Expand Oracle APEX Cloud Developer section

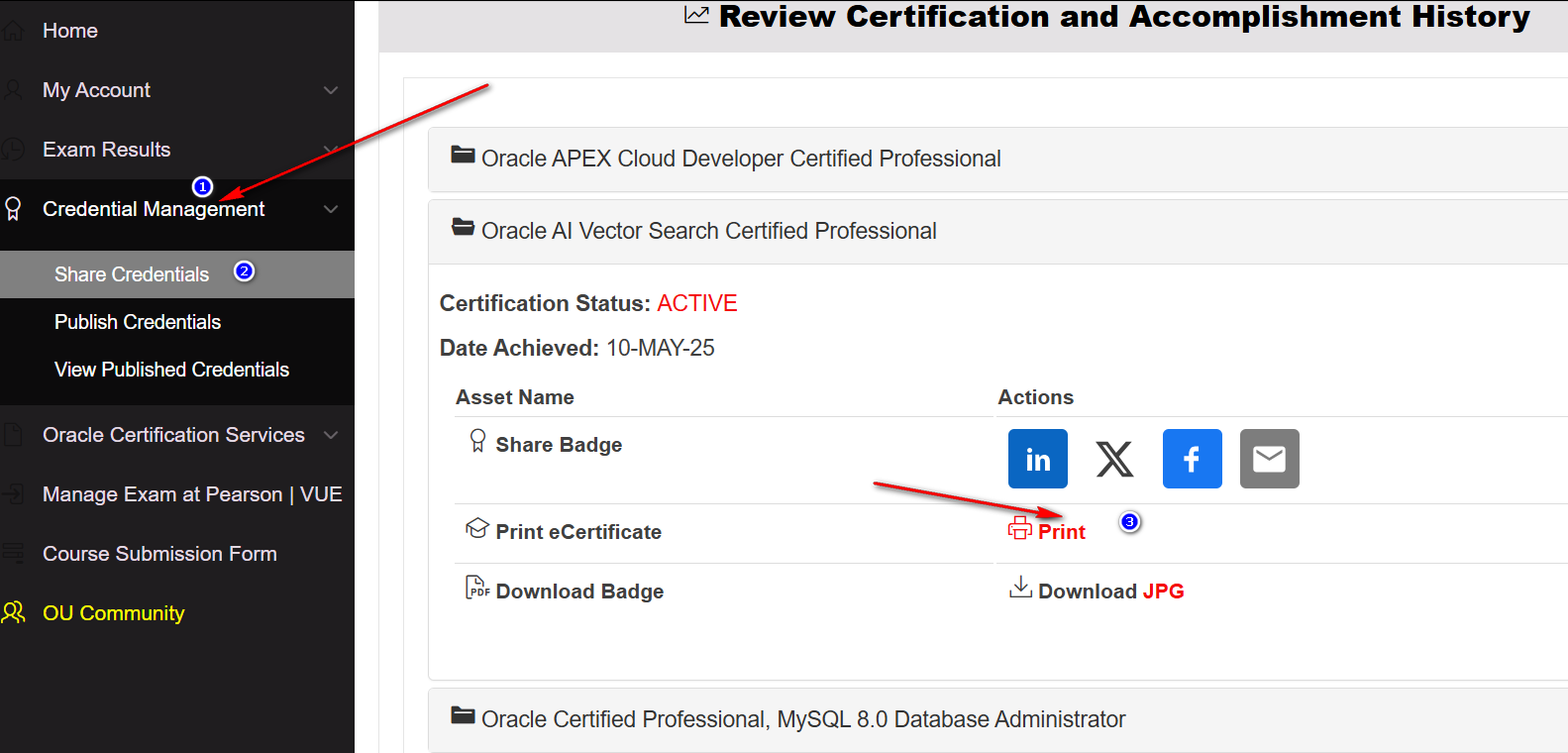pyautogui.click(x=740, y=159)
